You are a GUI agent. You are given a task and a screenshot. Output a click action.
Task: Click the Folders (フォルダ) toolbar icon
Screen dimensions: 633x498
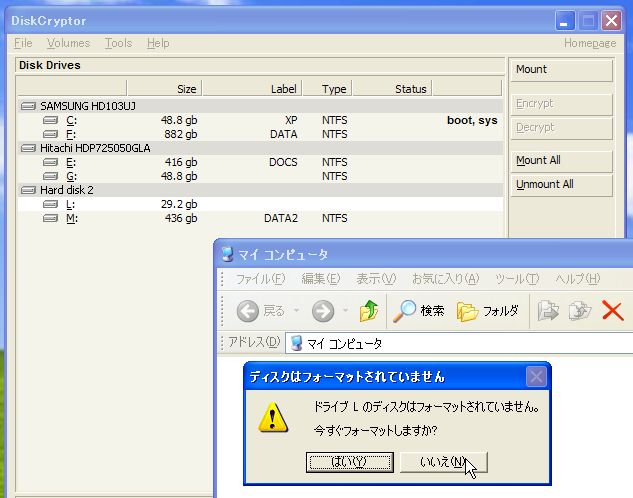click(x=467, y=311)
